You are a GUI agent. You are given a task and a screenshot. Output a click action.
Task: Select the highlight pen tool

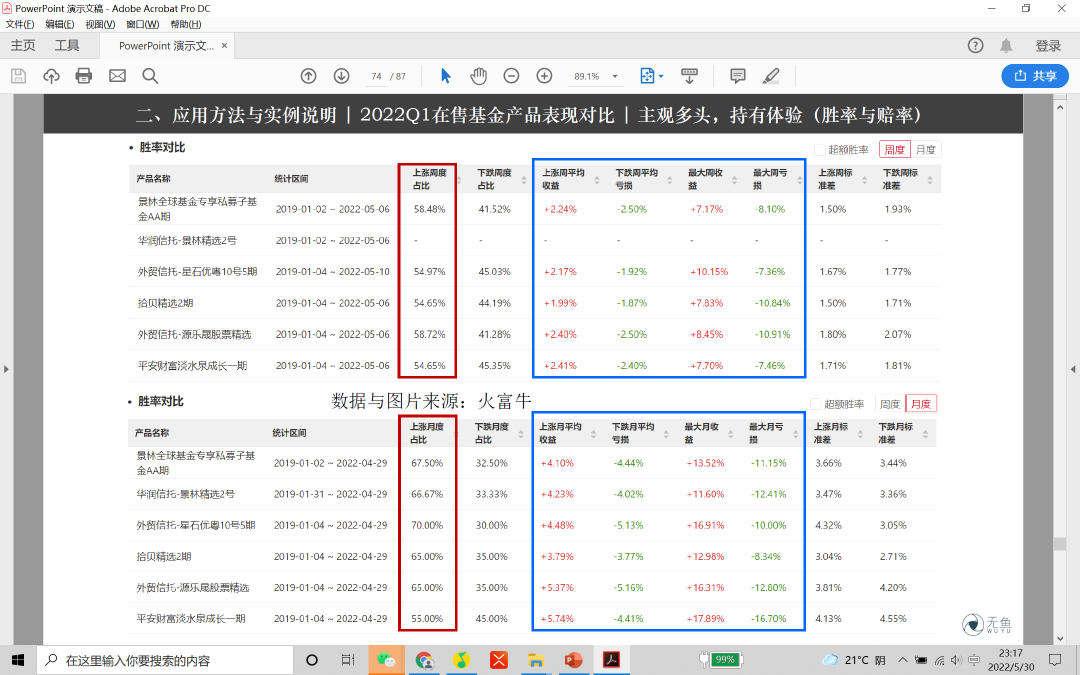771,76
